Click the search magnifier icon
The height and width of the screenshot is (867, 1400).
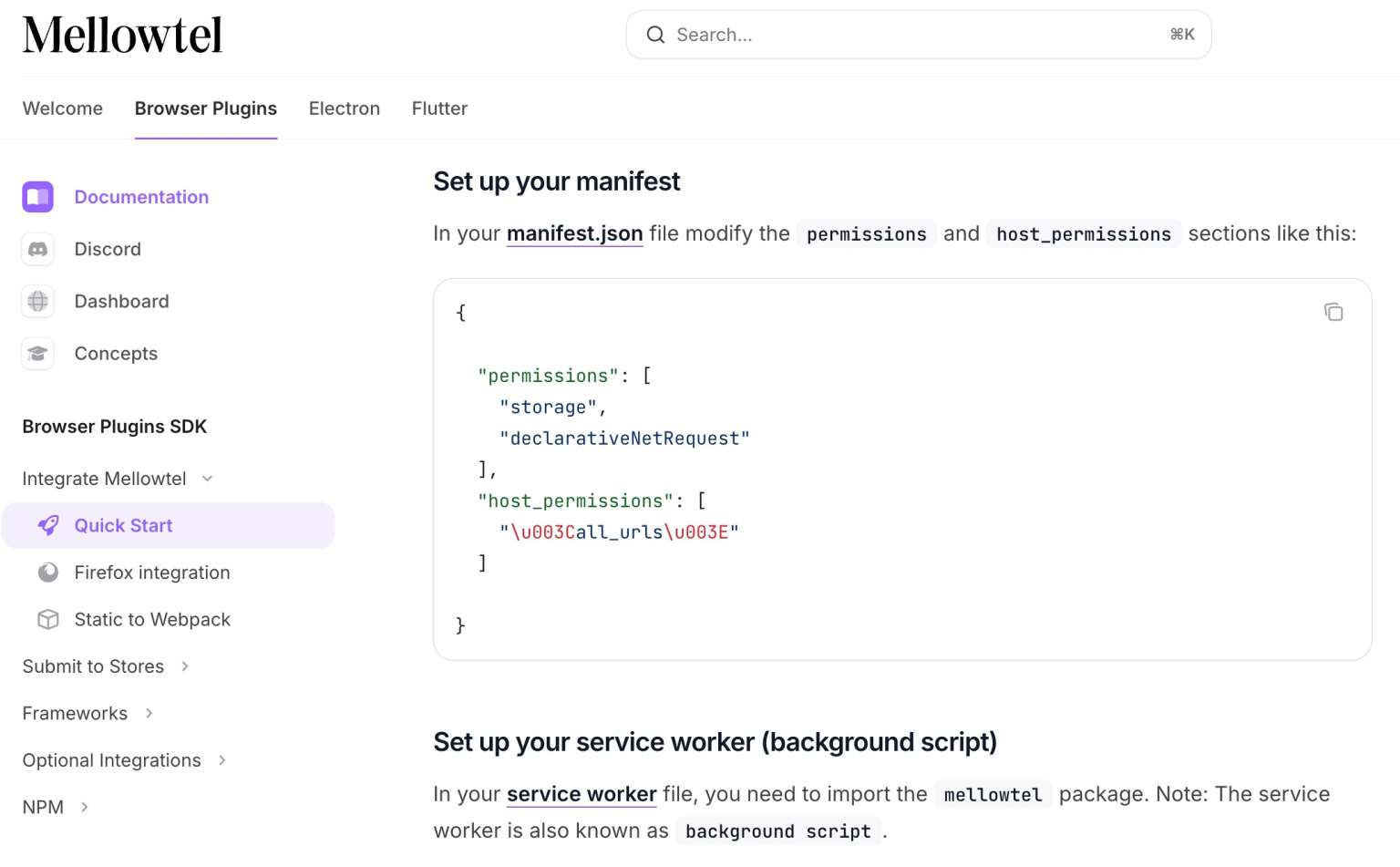pos(655,35)
